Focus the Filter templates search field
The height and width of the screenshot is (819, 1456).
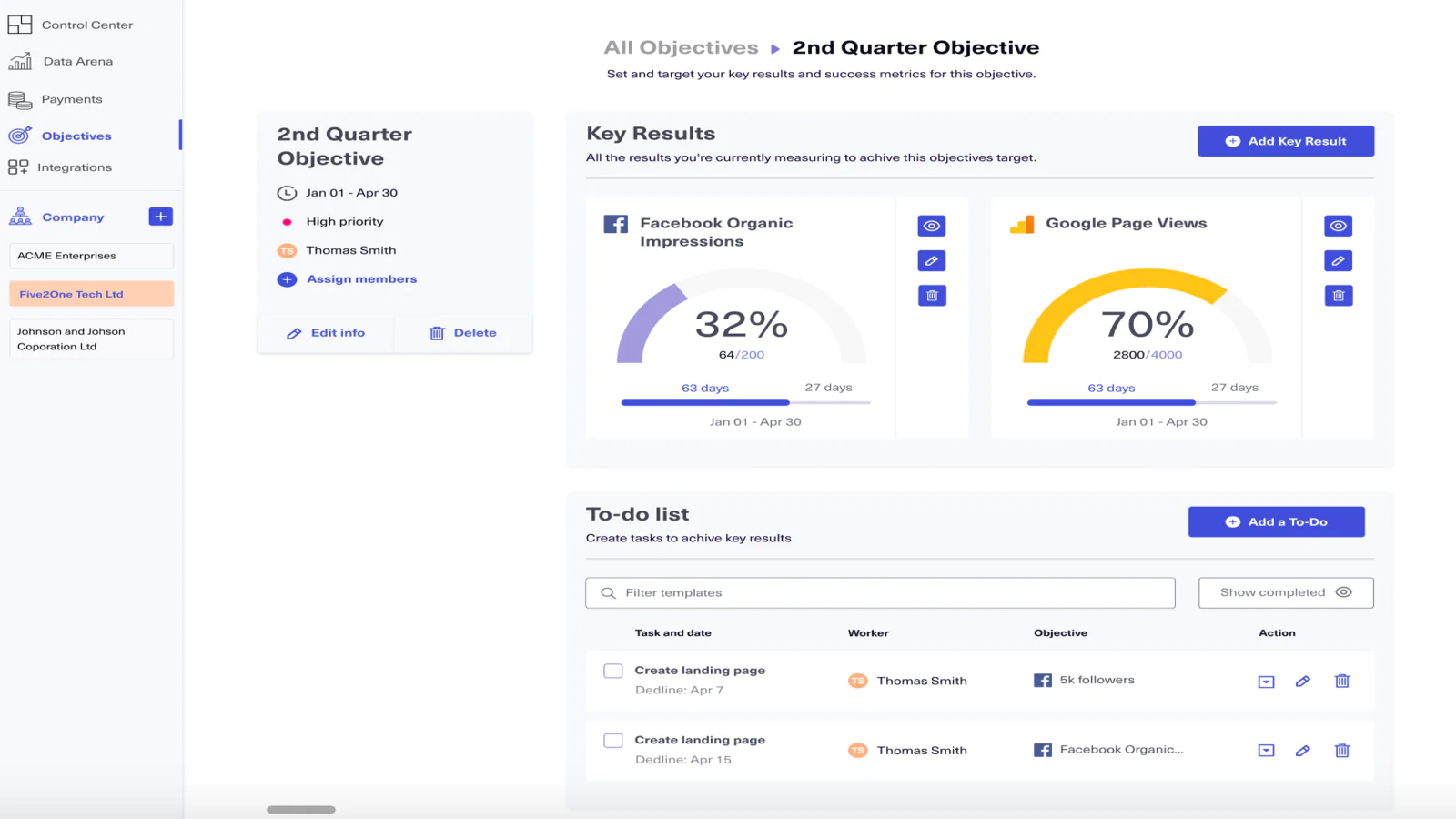click(880, 593)
